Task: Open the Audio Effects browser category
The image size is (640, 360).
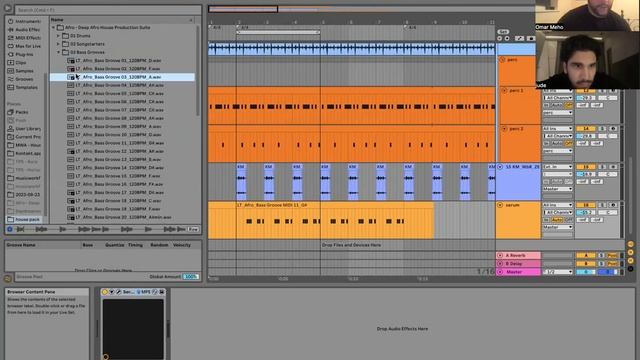Action: coord(24,29)
